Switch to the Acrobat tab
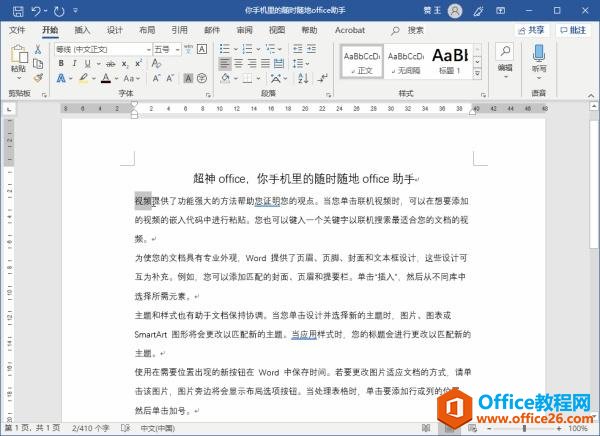The image size is (600, 436). click(350, 30)
